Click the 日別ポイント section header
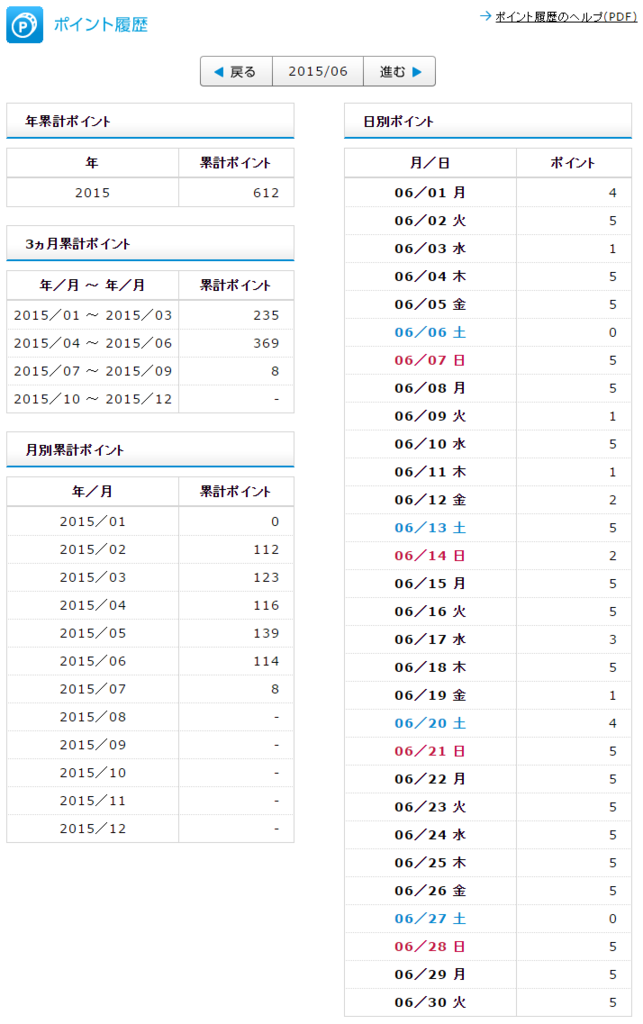This screenshot has width=643, height=1024. tap(488, 121)
